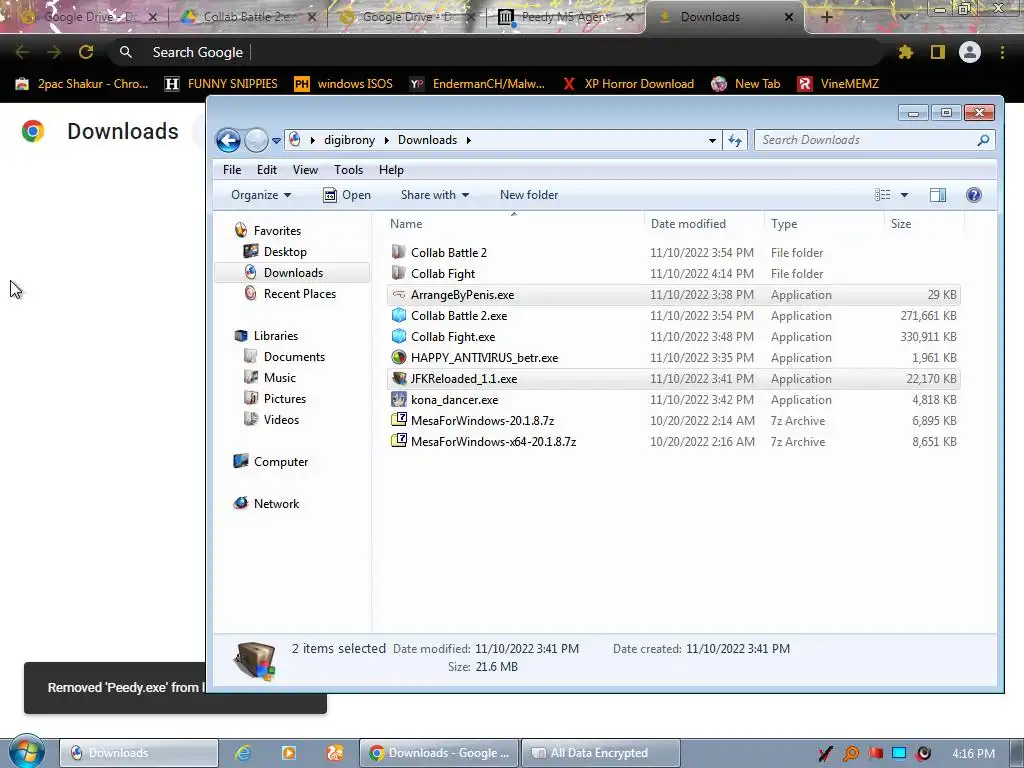Screen dimensions: 1024x768
Task: Select kona_dancer.exe icon
Action: point(399,399)
